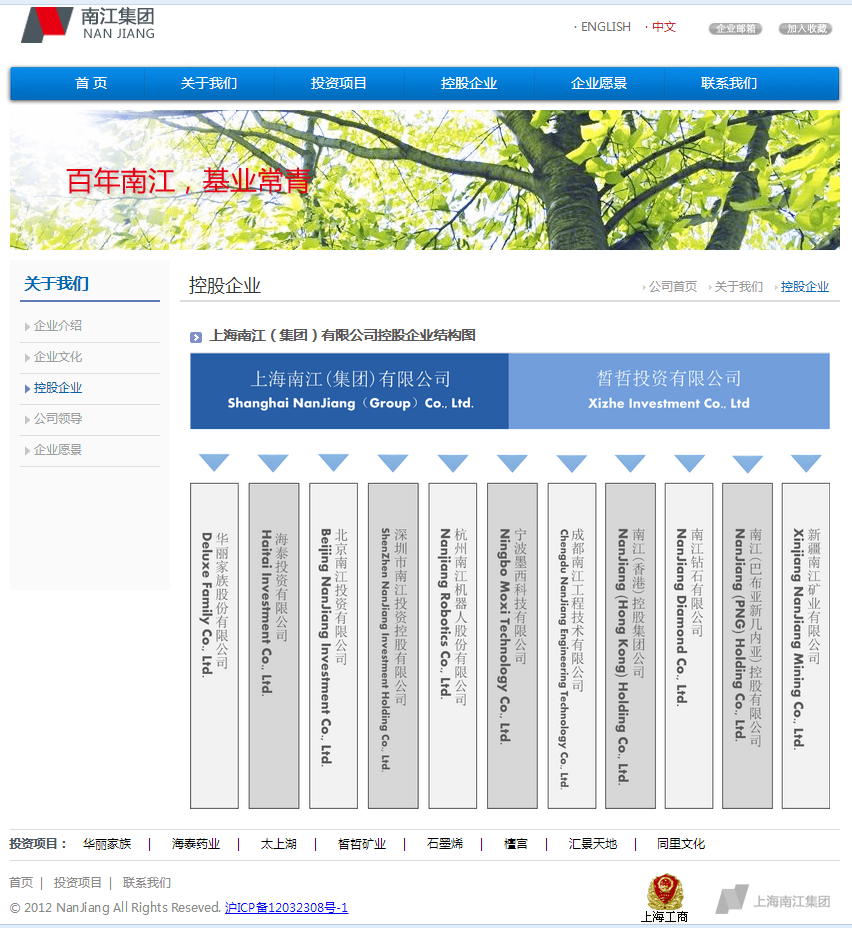This screenshot has width=852, height=928.
Task: Open Nanjiang Robotics Co., Ltd. column
Action: [453, 646]
